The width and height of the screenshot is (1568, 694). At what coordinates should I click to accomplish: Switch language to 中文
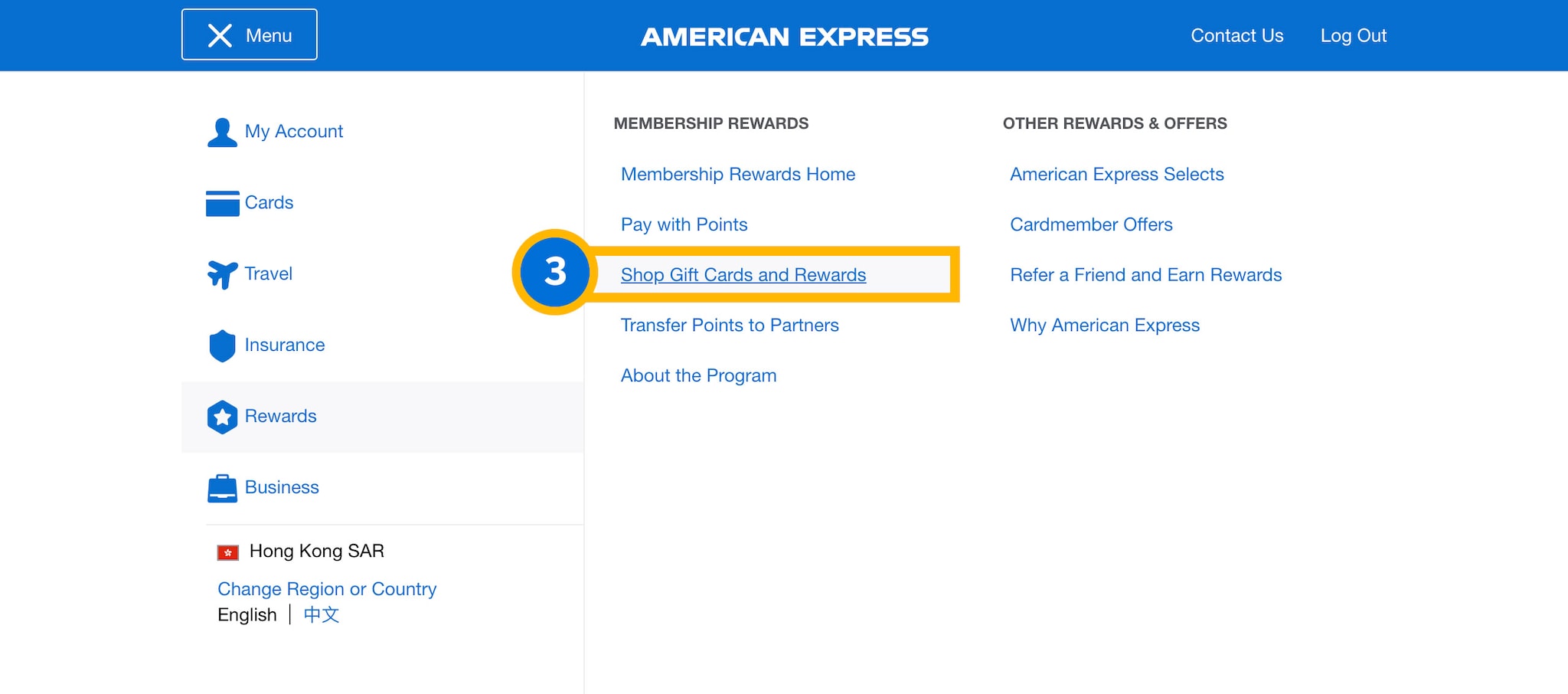click(x=321, y=614)
